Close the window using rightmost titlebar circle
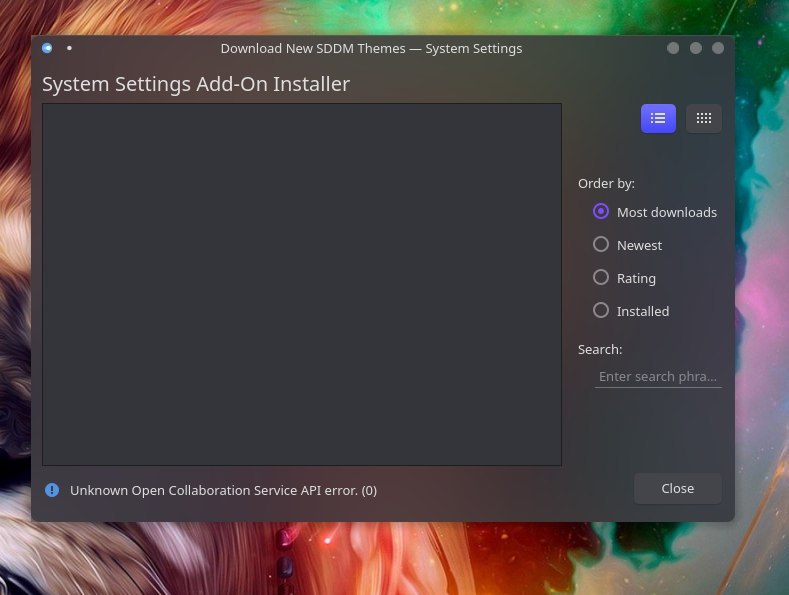Screen dimensions: 789x595 pos(718,48)
